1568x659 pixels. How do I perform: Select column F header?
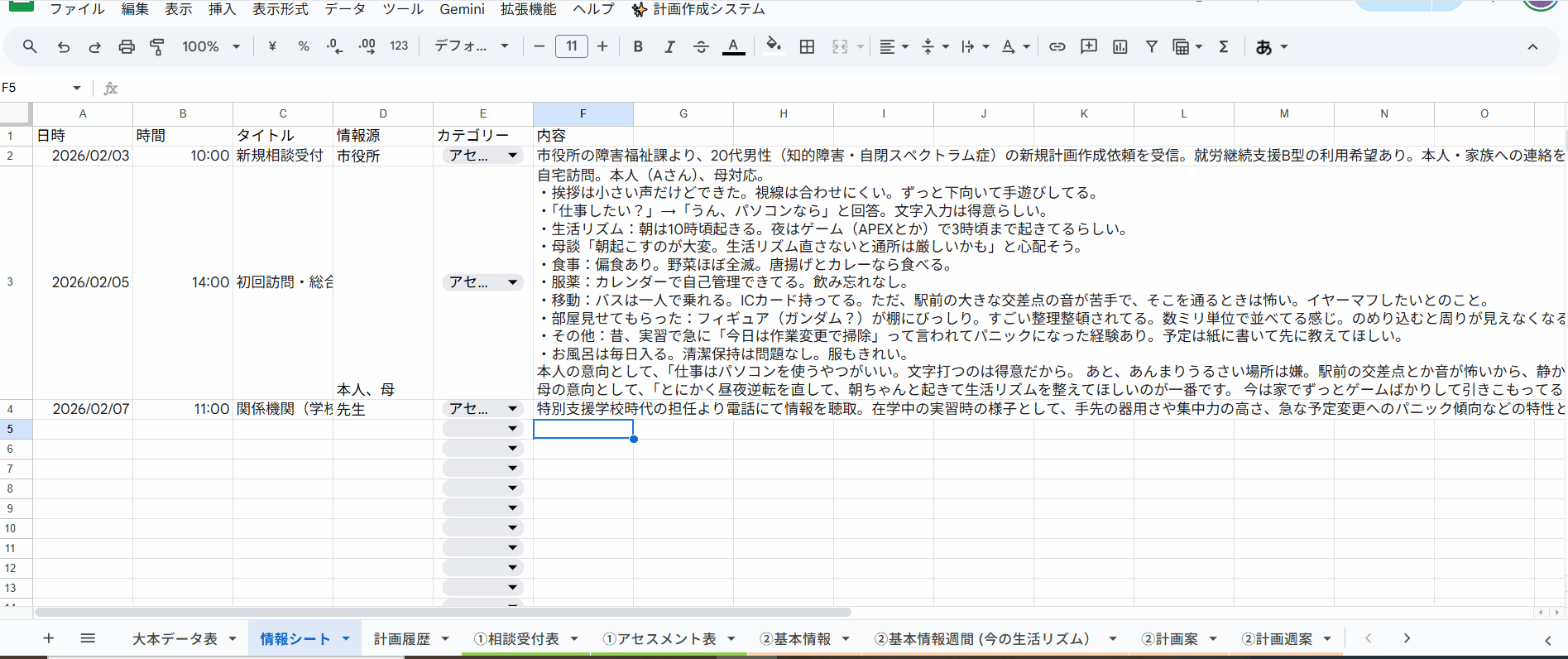click(583, 113)
